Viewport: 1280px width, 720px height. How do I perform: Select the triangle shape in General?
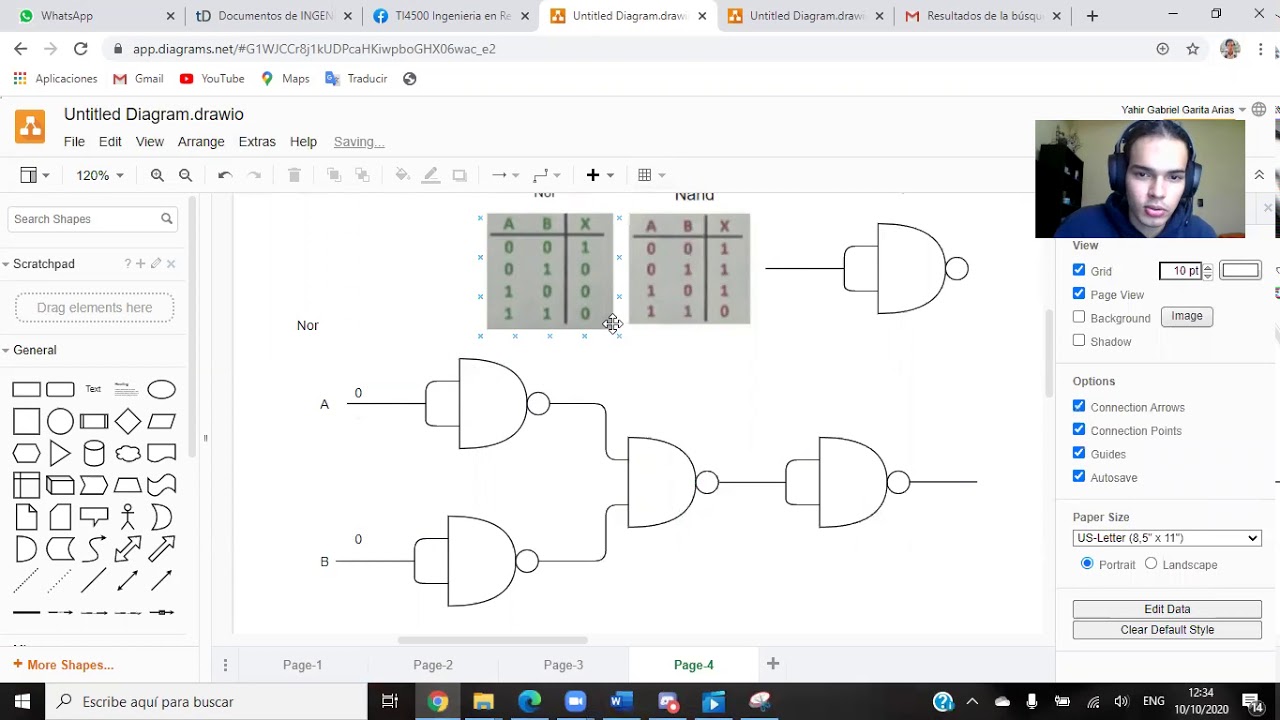tap(60, 454)
